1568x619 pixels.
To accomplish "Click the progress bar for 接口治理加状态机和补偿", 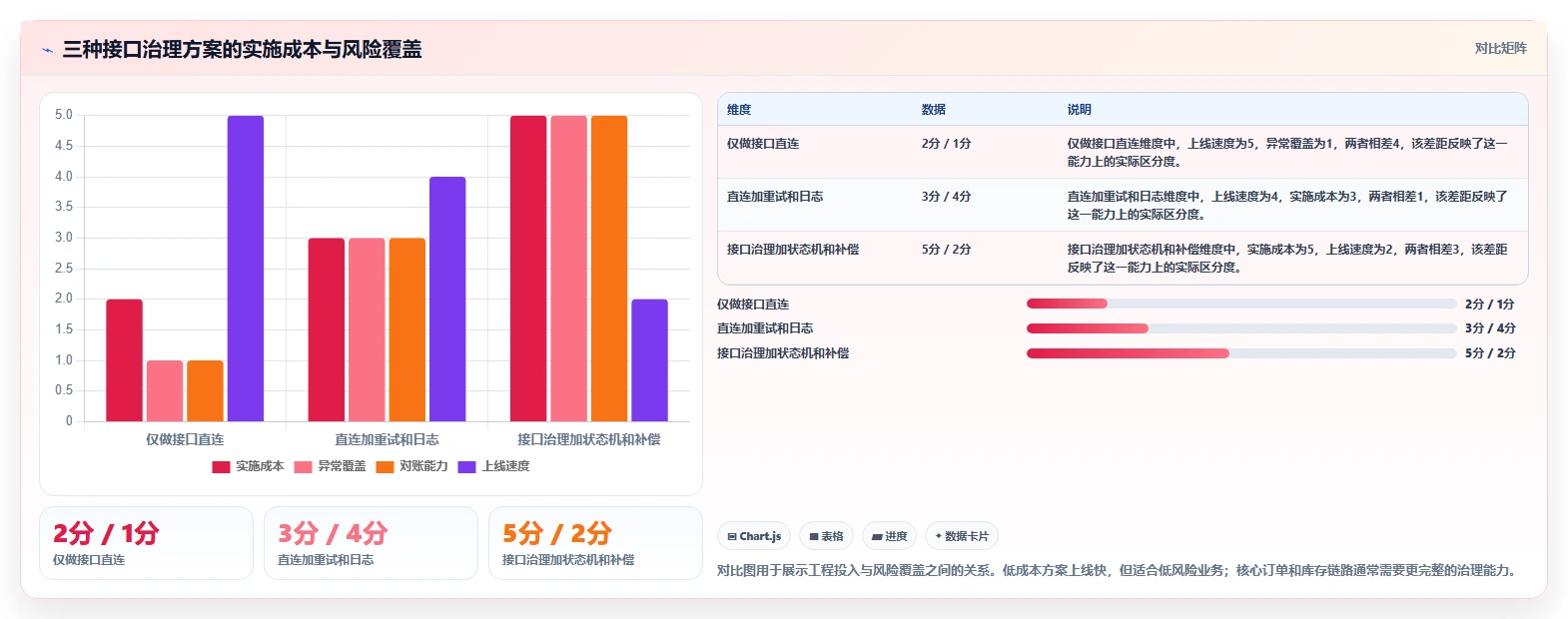I will click(x=1241, y=353).
